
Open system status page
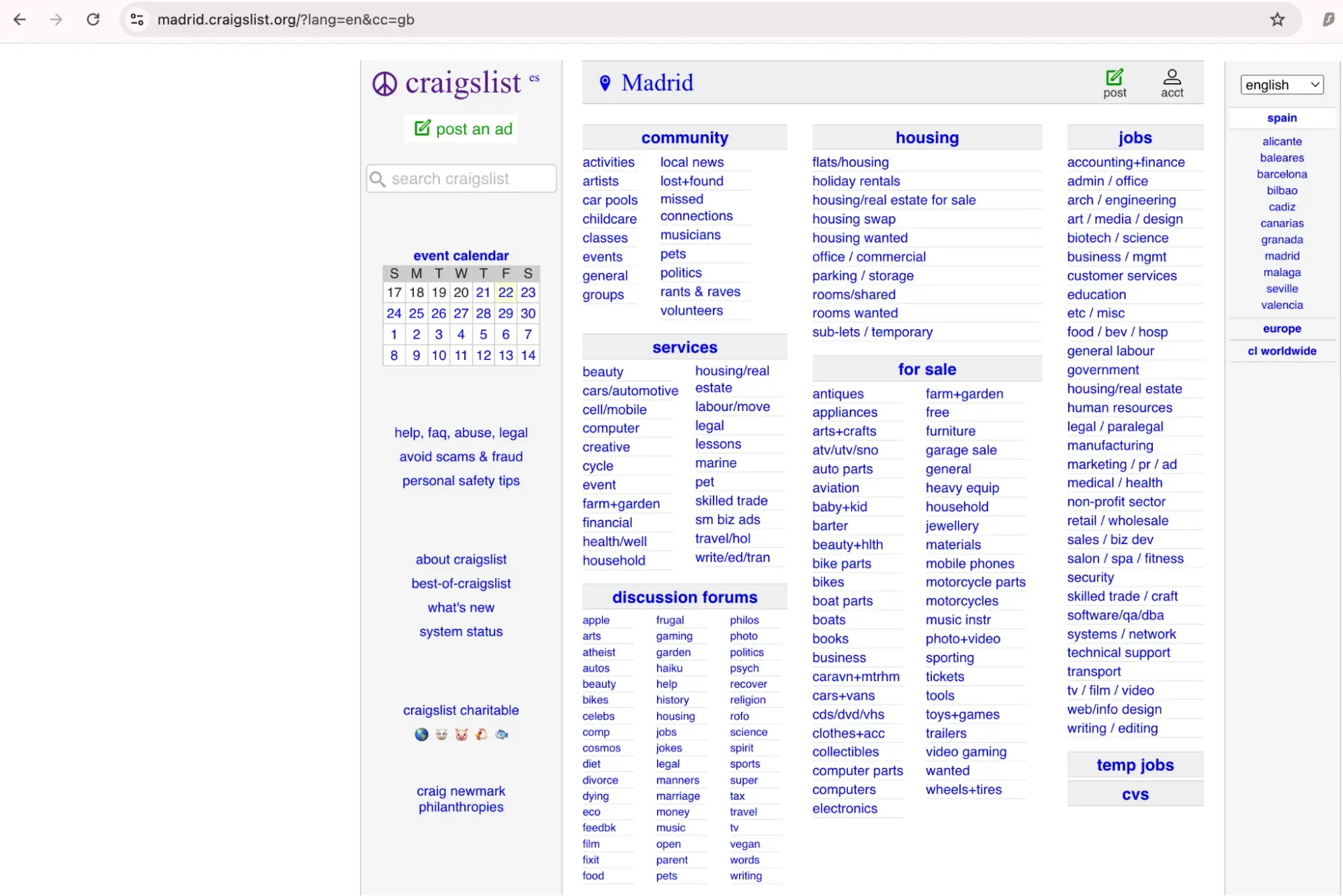point(461,632)
